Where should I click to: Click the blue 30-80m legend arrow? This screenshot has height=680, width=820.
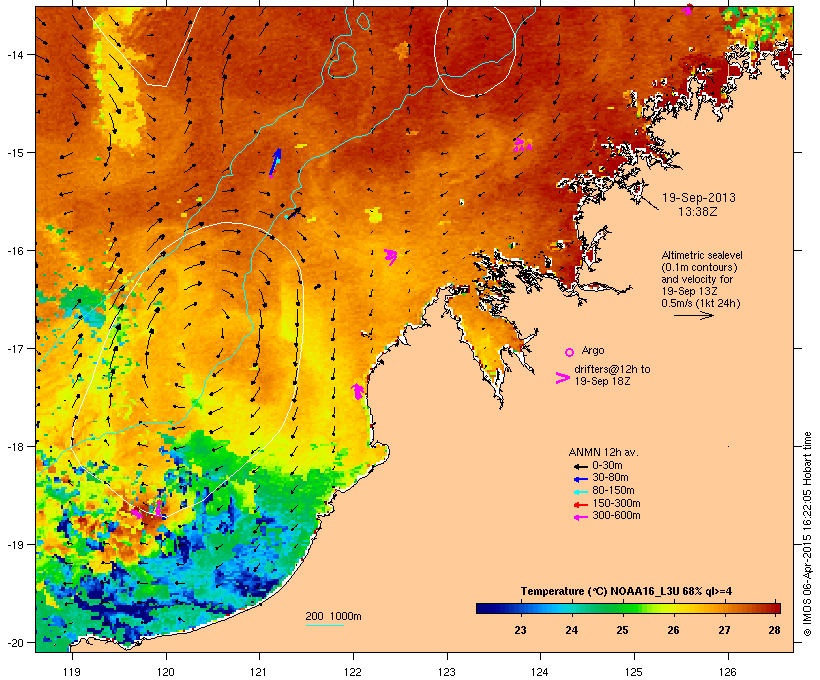580,479
